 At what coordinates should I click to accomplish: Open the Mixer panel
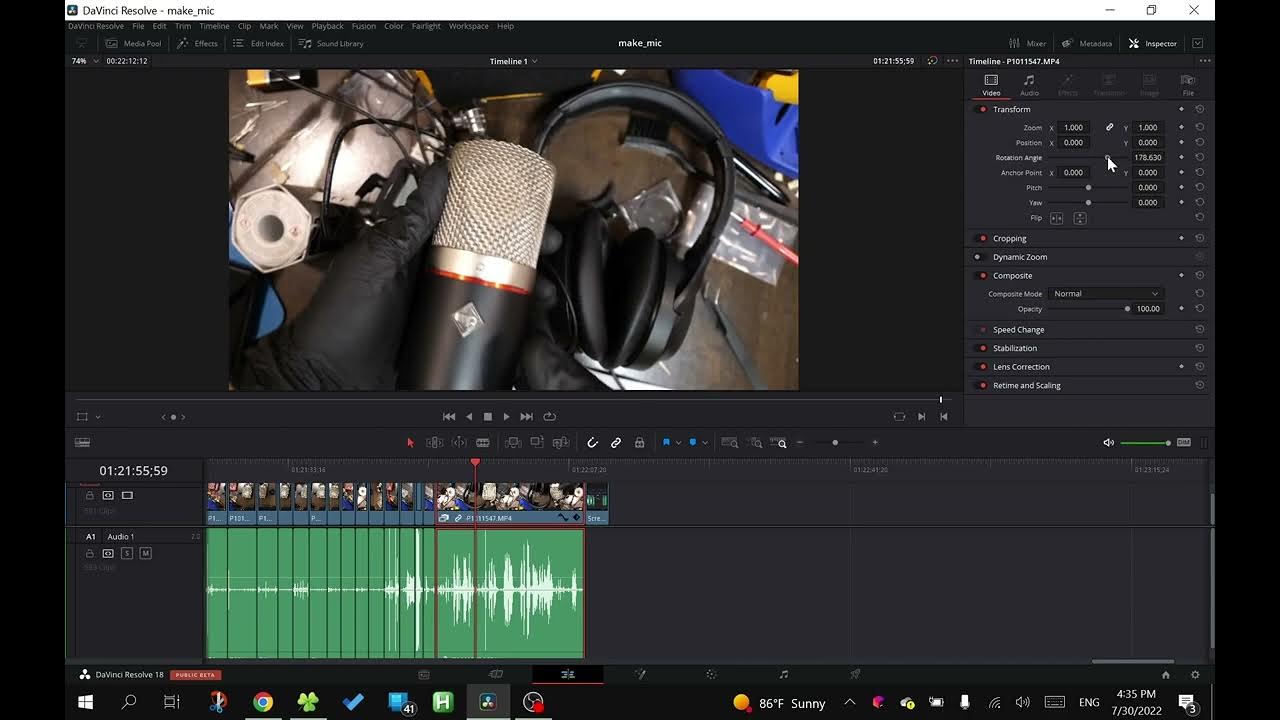1028,43
